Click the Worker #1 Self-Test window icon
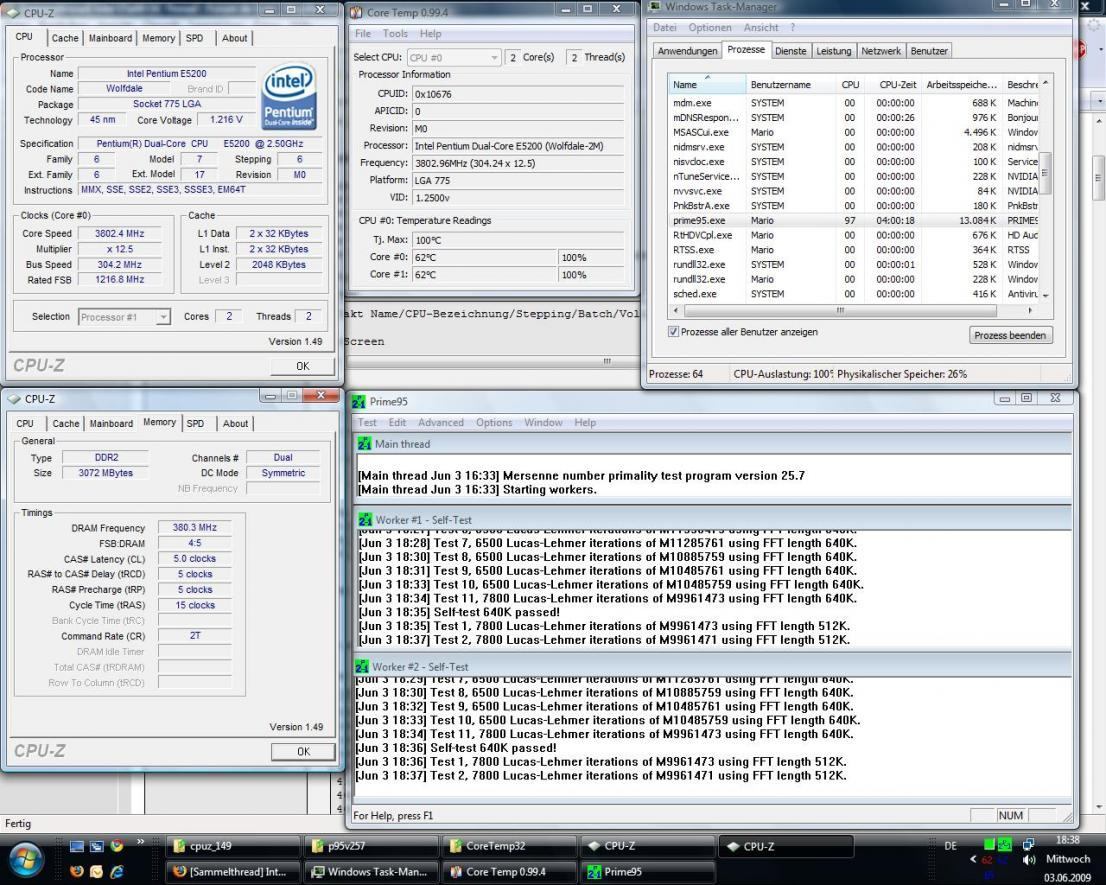This screenshot has width=1106, height=885. [x=365, y=520]
